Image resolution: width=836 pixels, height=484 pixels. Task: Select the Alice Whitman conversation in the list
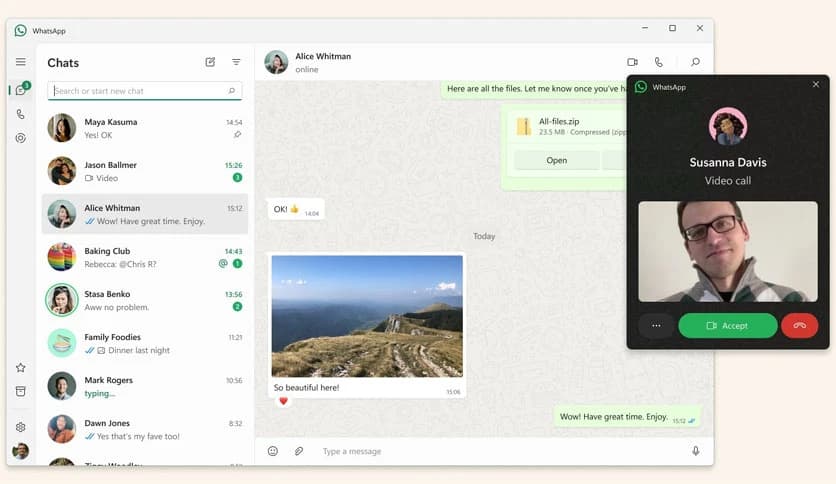coord(145,214)
